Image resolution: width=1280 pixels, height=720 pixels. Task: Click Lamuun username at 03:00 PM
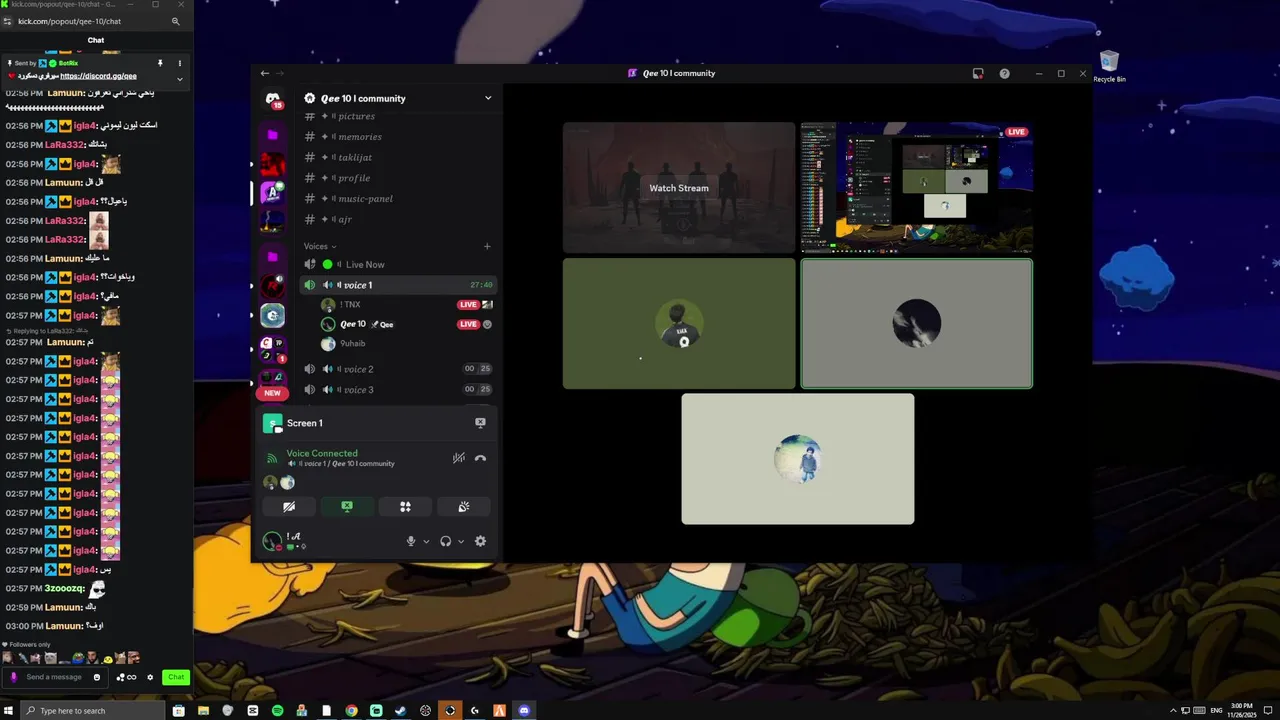tap(64, 626)
